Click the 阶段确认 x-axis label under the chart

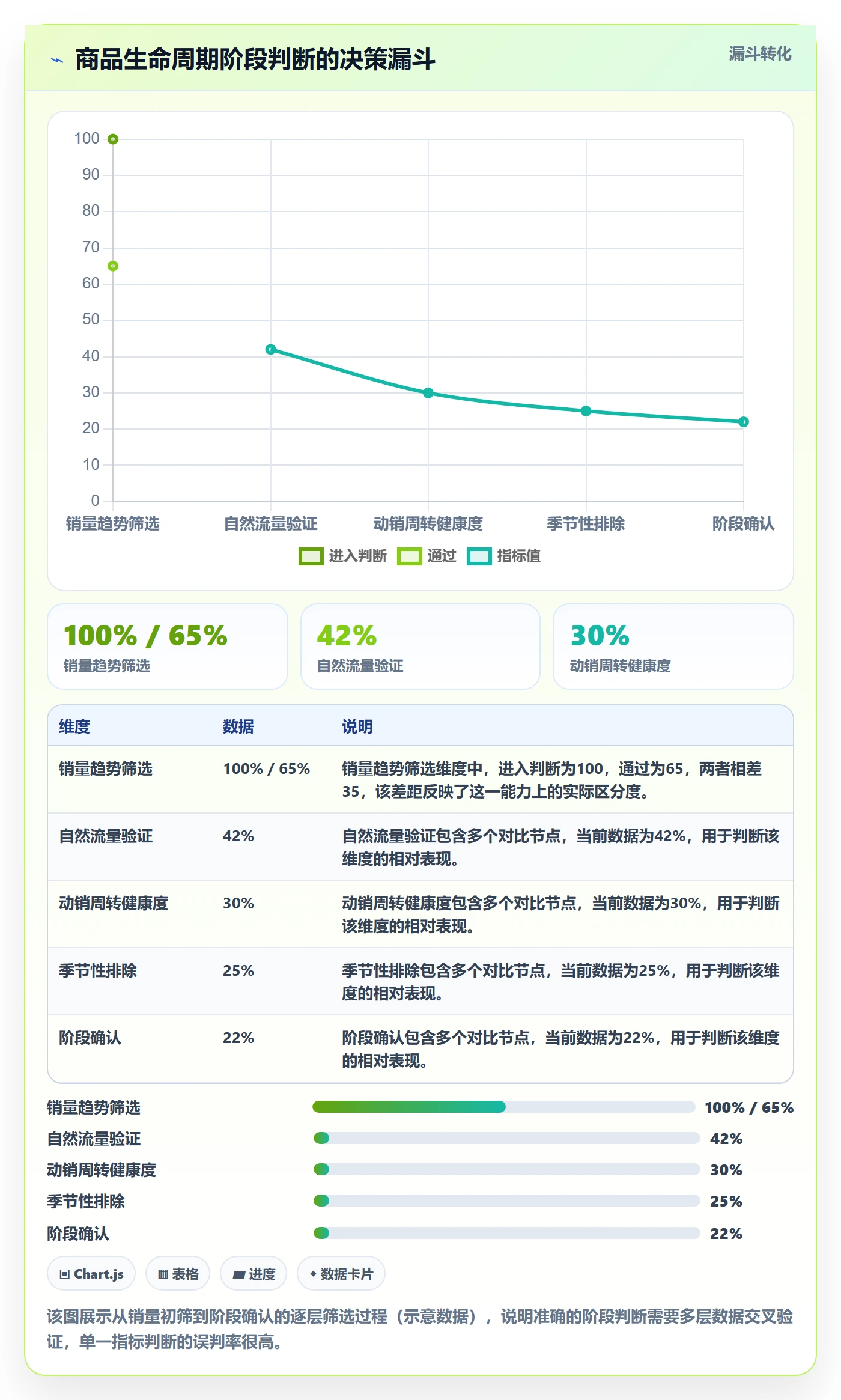(x=744, y=524)
